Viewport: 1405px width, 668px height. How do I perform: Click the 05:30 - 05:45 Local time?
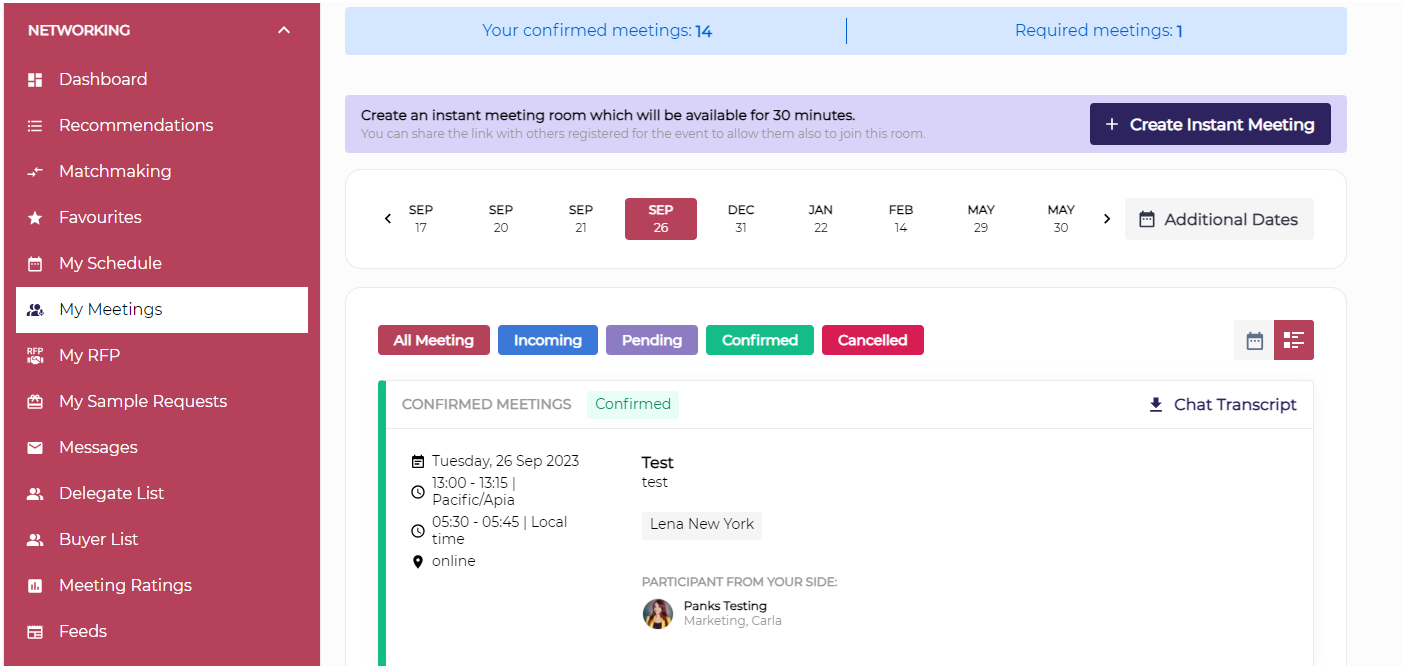coord(500,530)
